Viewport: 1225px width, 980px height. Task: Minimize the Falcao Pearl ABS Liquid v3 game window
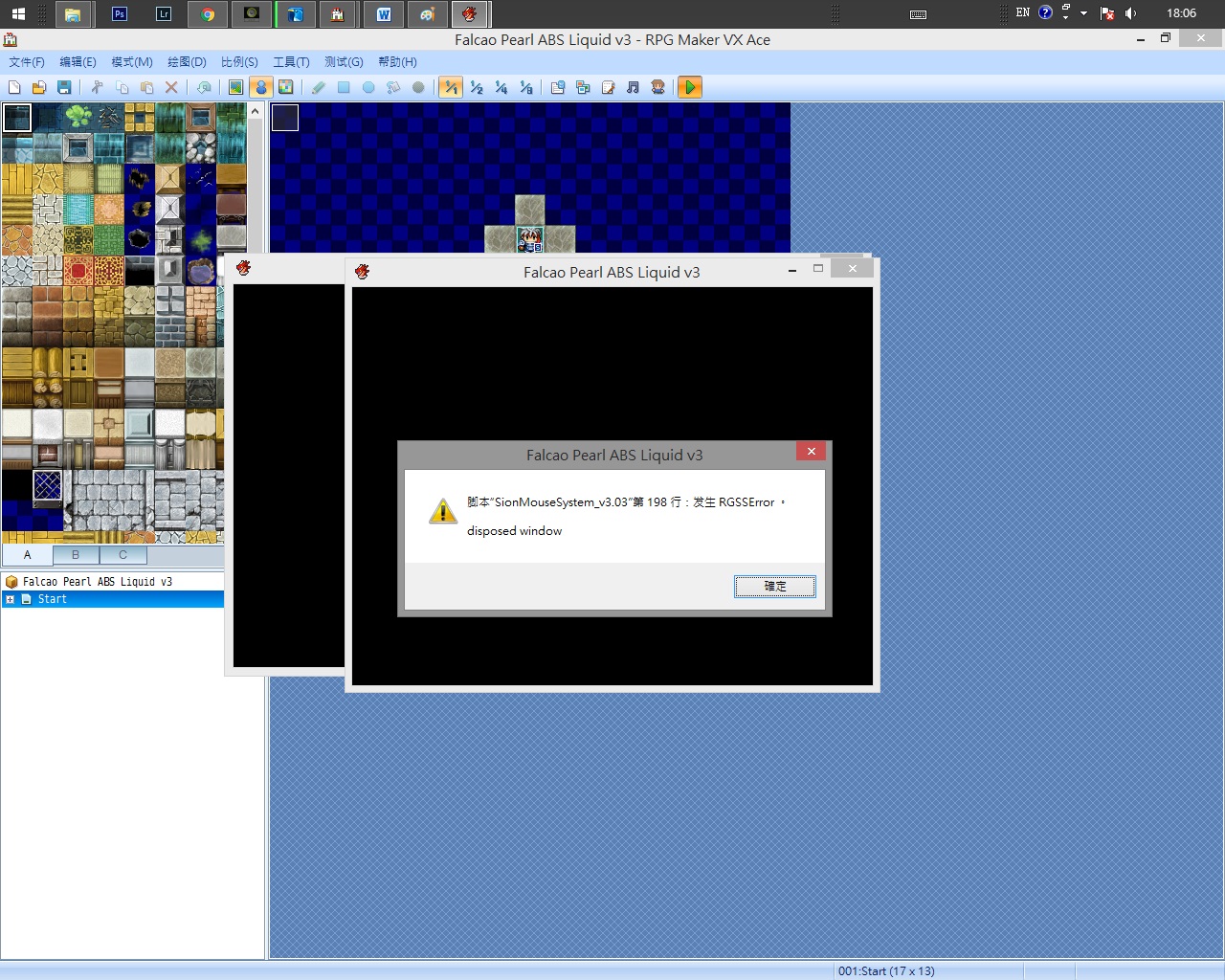[x=792, y=271]
